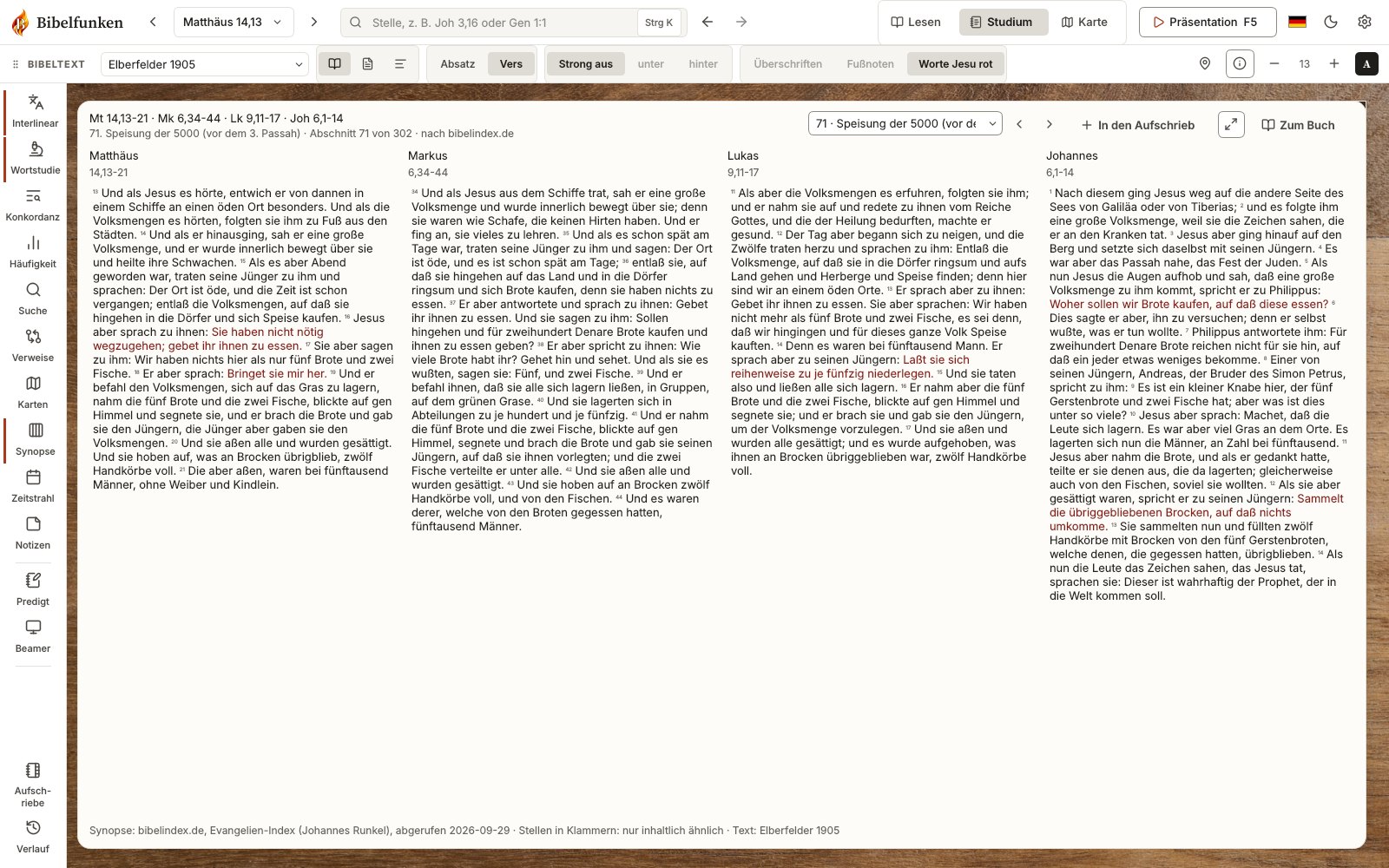Screen dimensions: 1389x868
Task: Switch to dark mode moon icon
Action: click(1331, 22)
